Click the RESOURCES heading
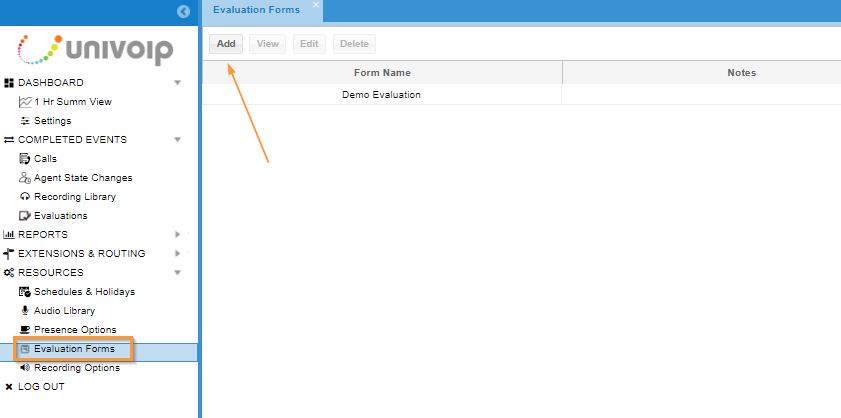Viewport: 841px width, 418px height. [x=51, y=273]
